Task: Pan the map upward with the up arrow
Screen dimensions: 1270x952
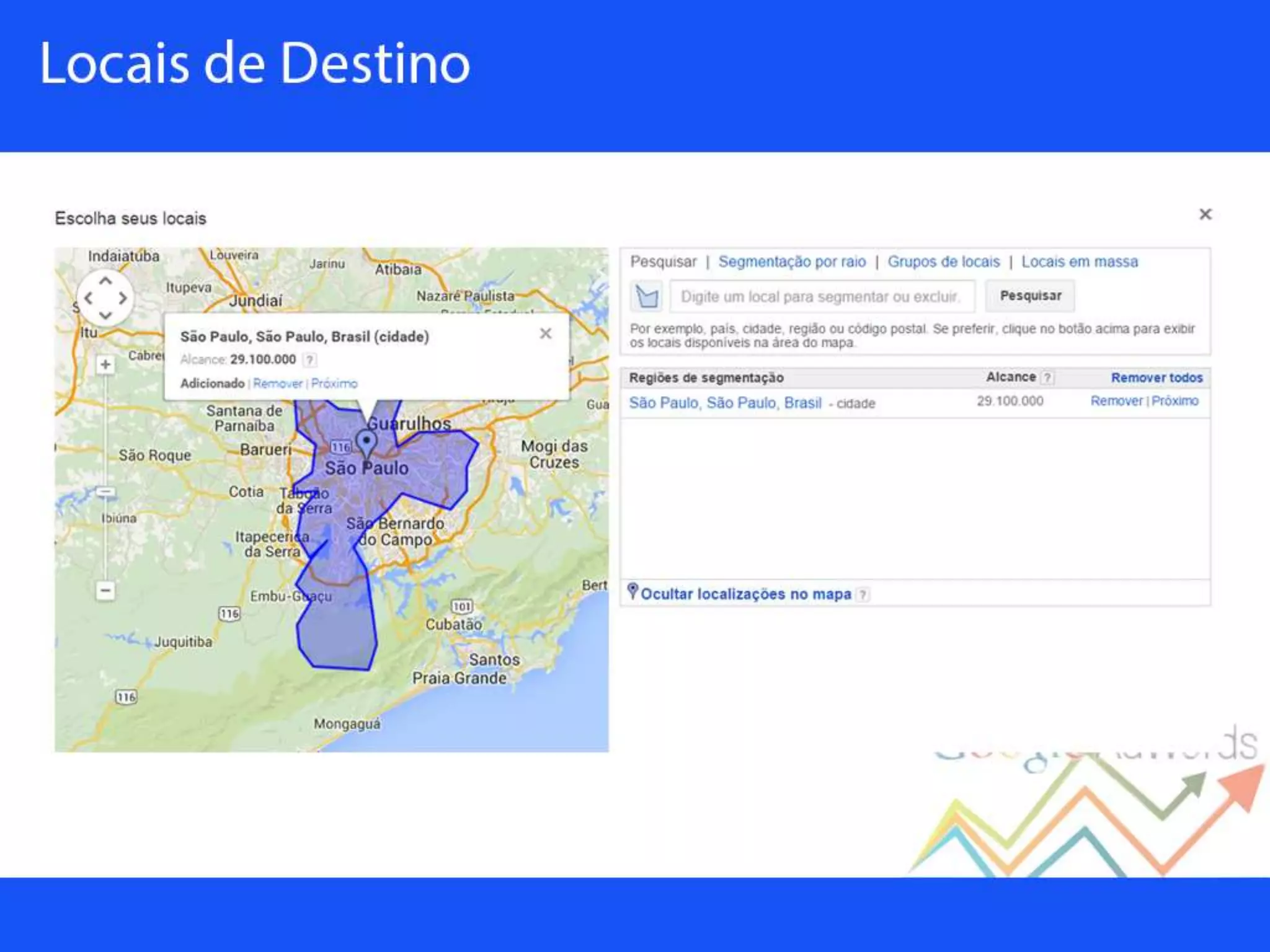Action: 105,281
